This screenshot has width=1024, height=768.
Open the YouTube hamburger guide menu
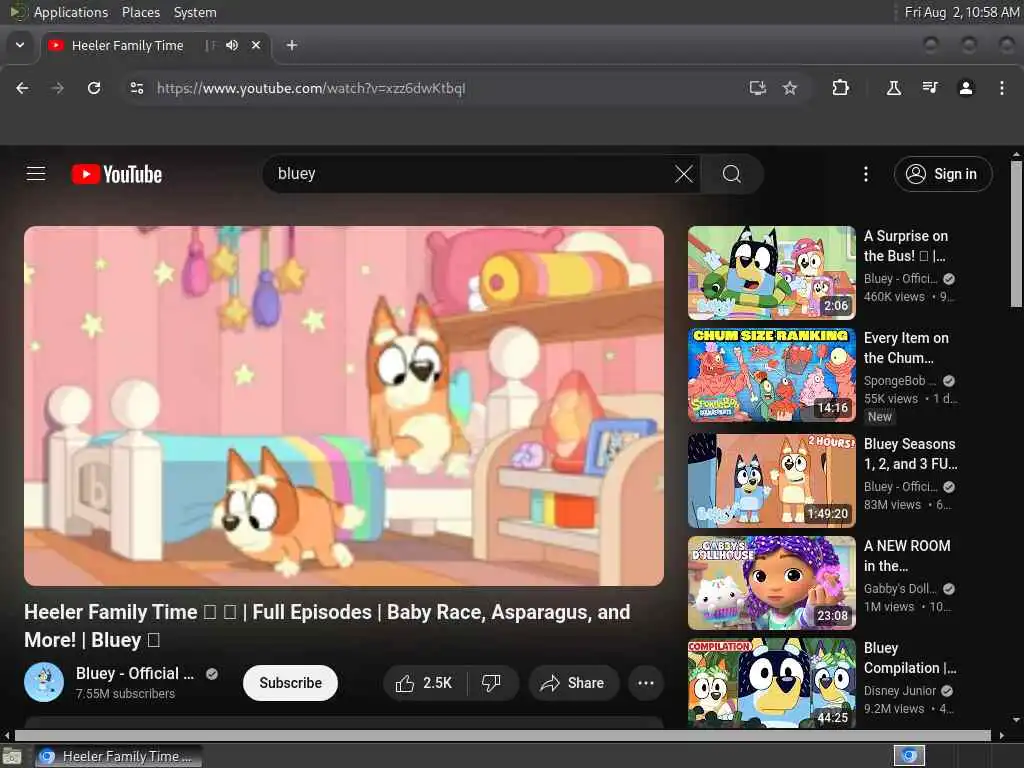[x=36, y=174]
